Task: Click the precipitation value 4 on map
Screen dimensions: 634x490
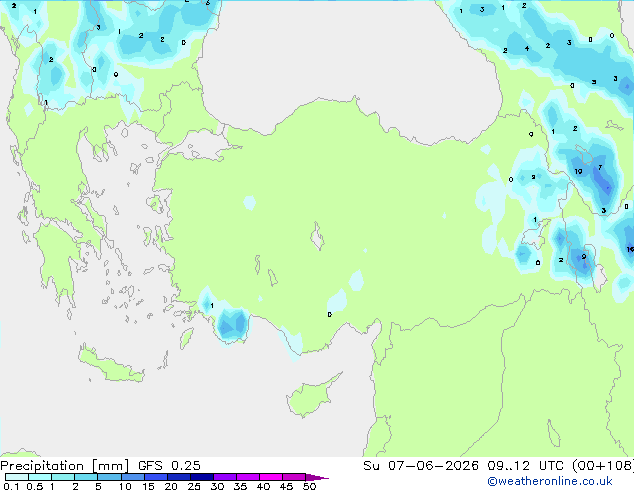Action: click(527, 49)
